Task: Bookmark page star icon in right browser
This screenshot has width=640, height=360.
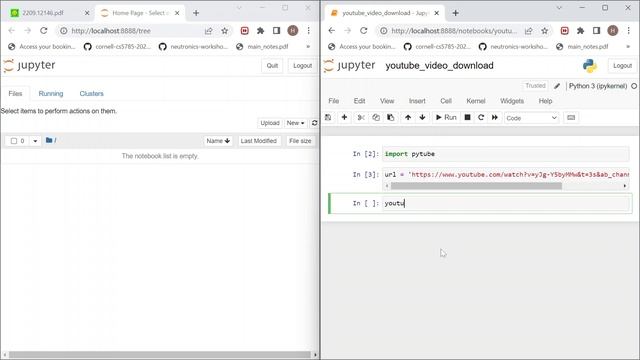Action: [x=544, y=31]
